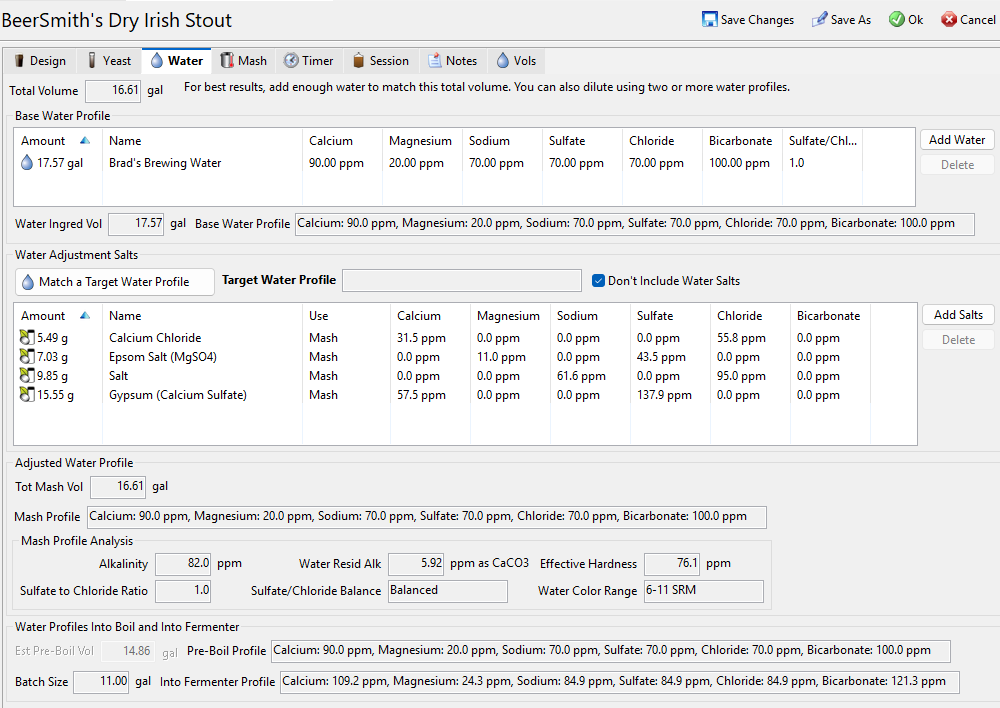Screen dimensions: 1000x708
Task: Click the Calcium Chloride ingredient icon
Action: click(27, 337)
